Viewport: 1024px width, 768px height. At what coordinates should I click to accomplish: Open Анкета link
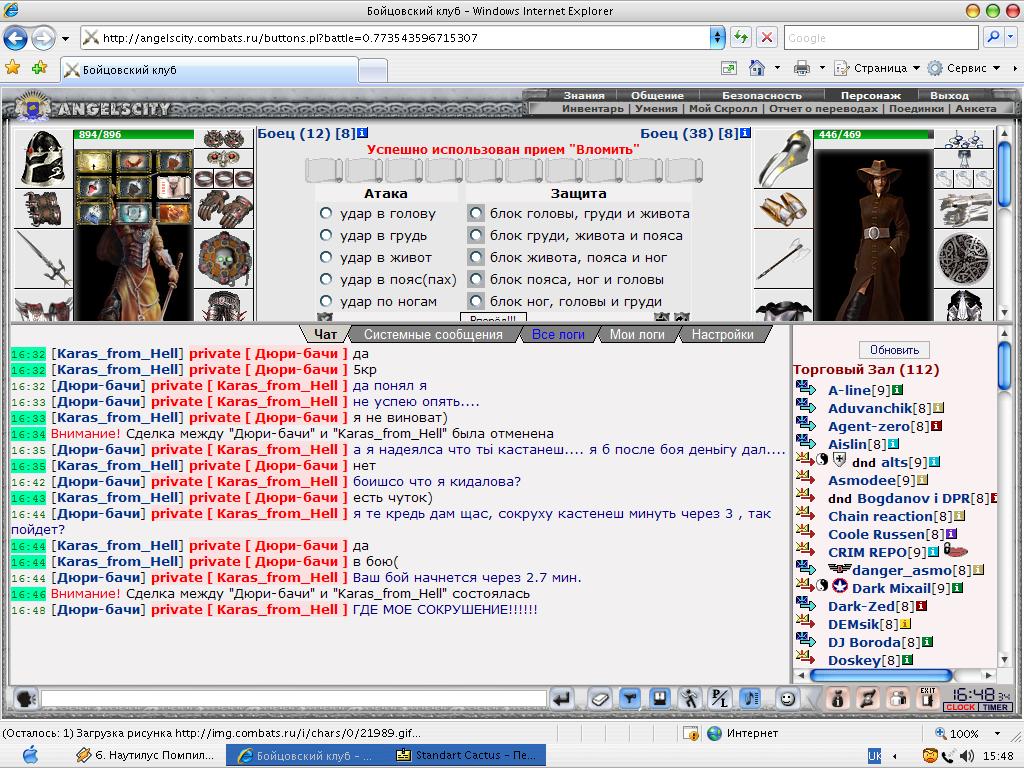(x=976, y=108)
